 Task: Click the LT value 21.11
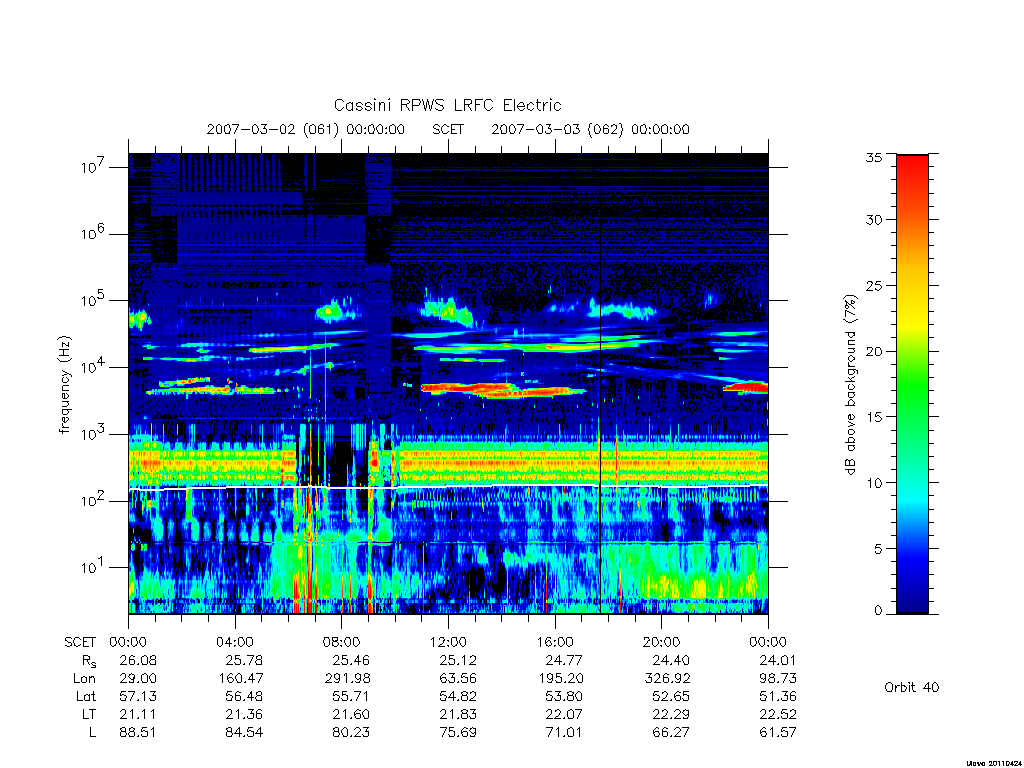click(x=138, y=714)
